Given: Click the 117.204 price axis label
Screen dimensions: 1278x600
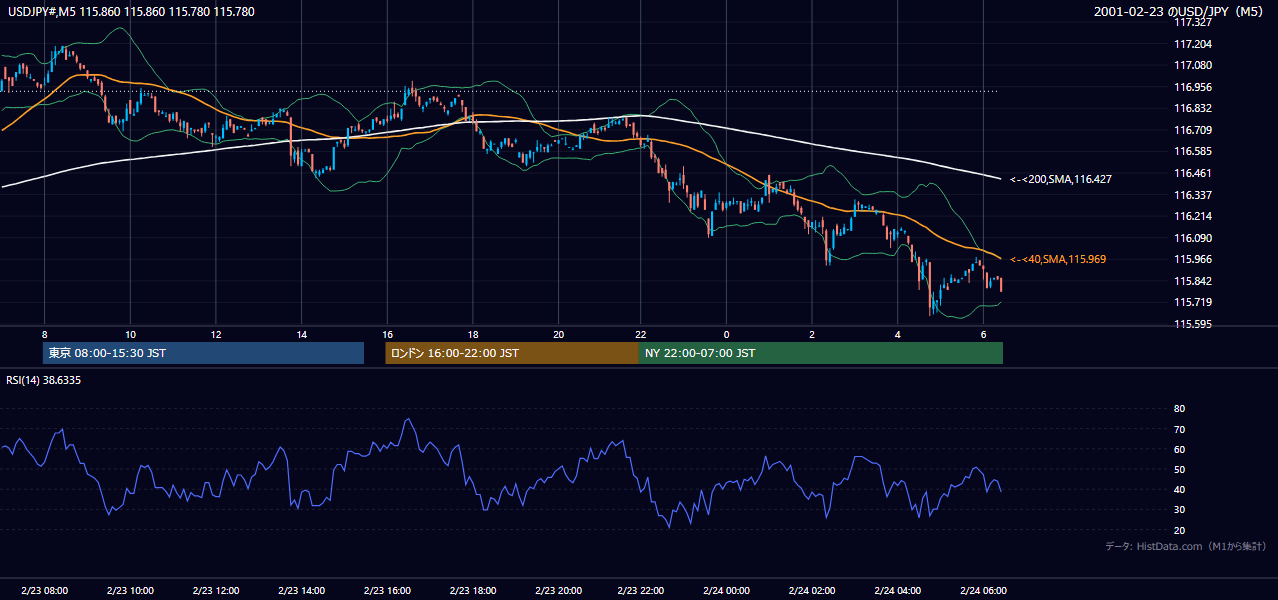Looking at the screenshot, I should [1193, 44].
